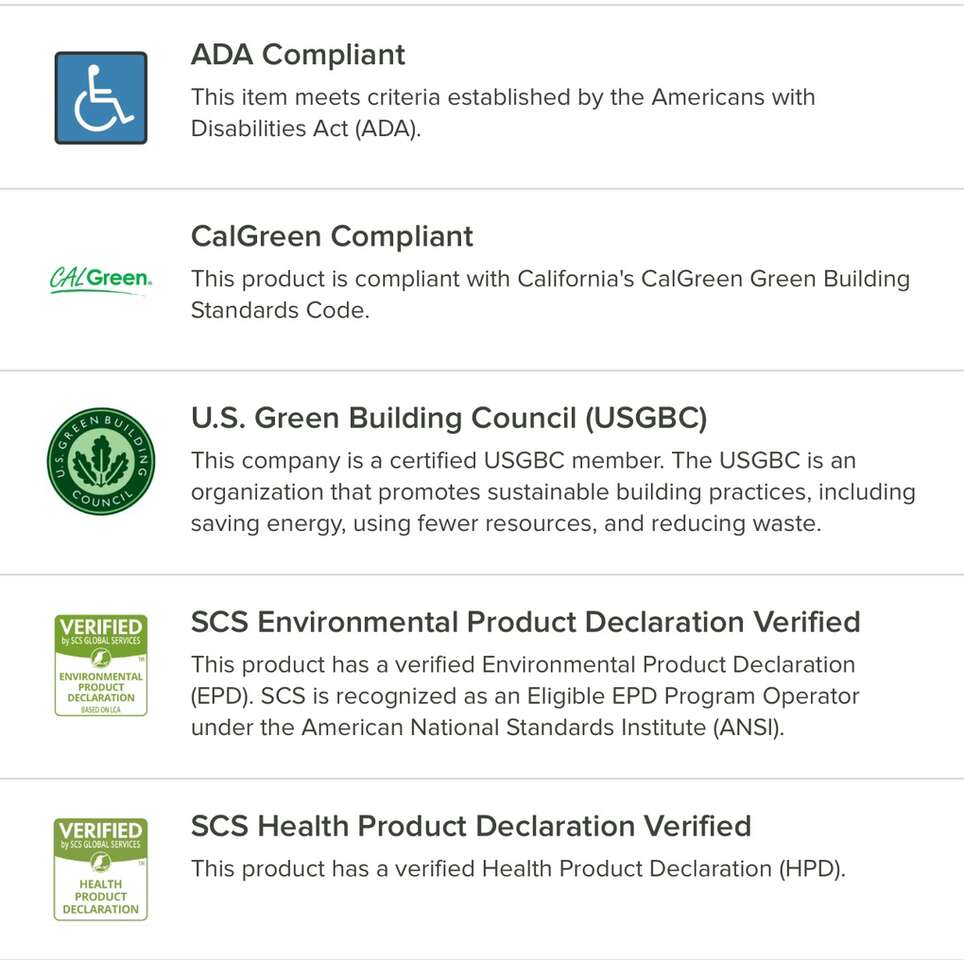
Task: Click the CalGreen logo icon
Action: tap(100, 279)
